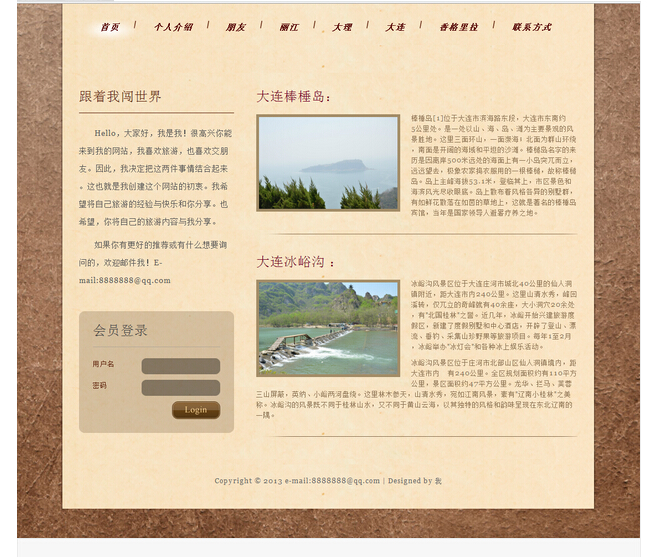The width and height of the screenshot is (665, 557).
Task: Visit the 联系方式 contact page
Action: (x=532, y=27)
